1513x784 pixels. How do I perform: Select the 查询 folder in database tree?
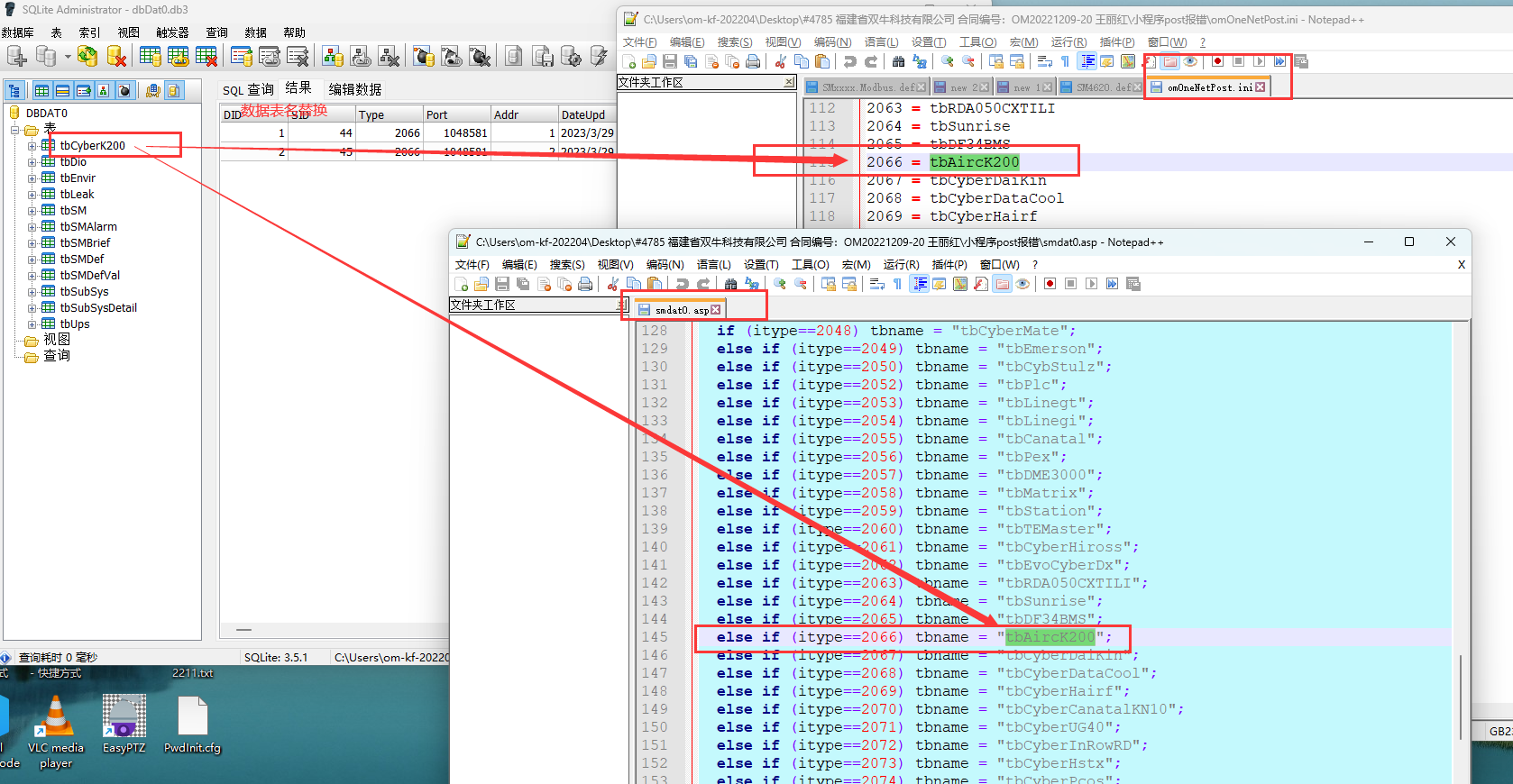[57, 356]
